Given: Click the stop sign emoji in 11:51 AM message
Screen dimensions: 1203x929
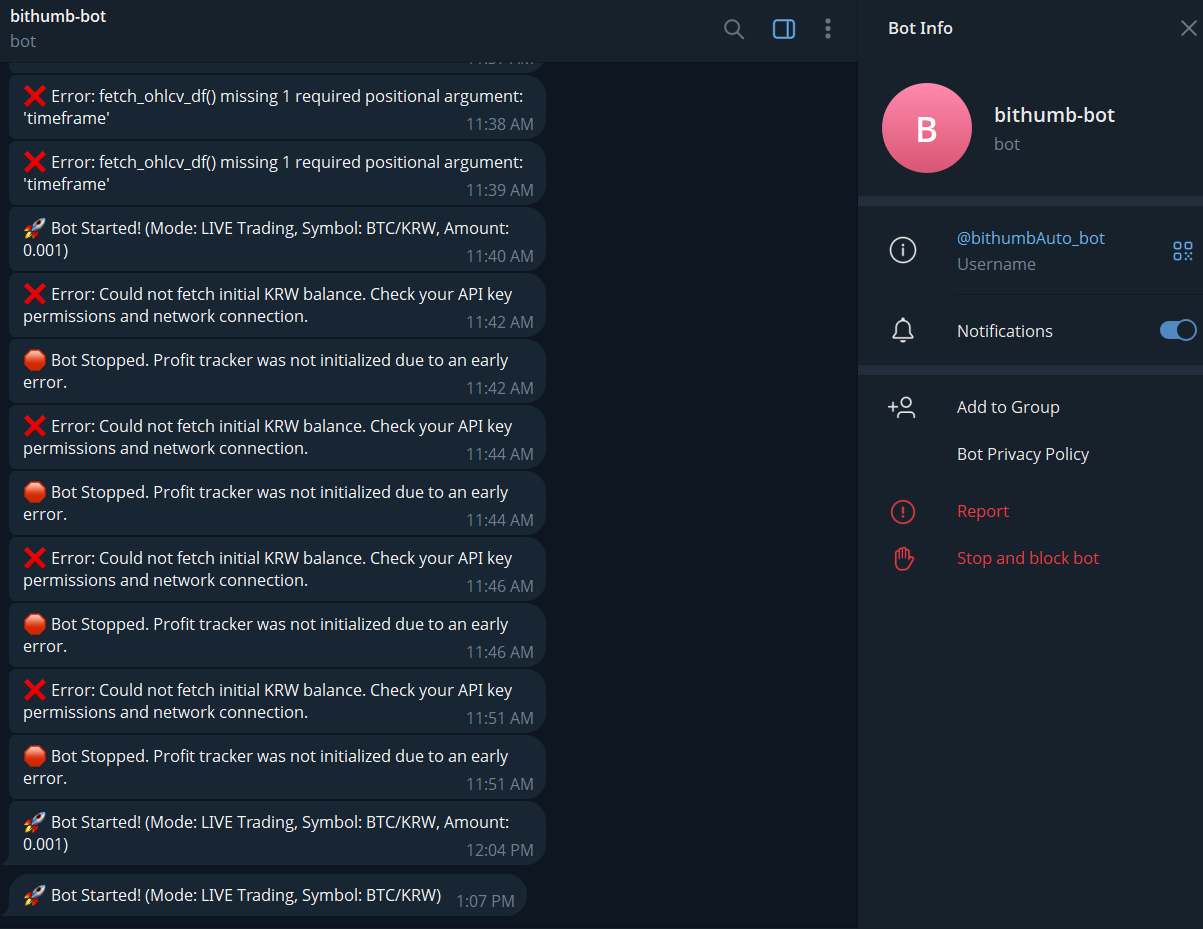Looking at the screenshot, I should (35, 756).
